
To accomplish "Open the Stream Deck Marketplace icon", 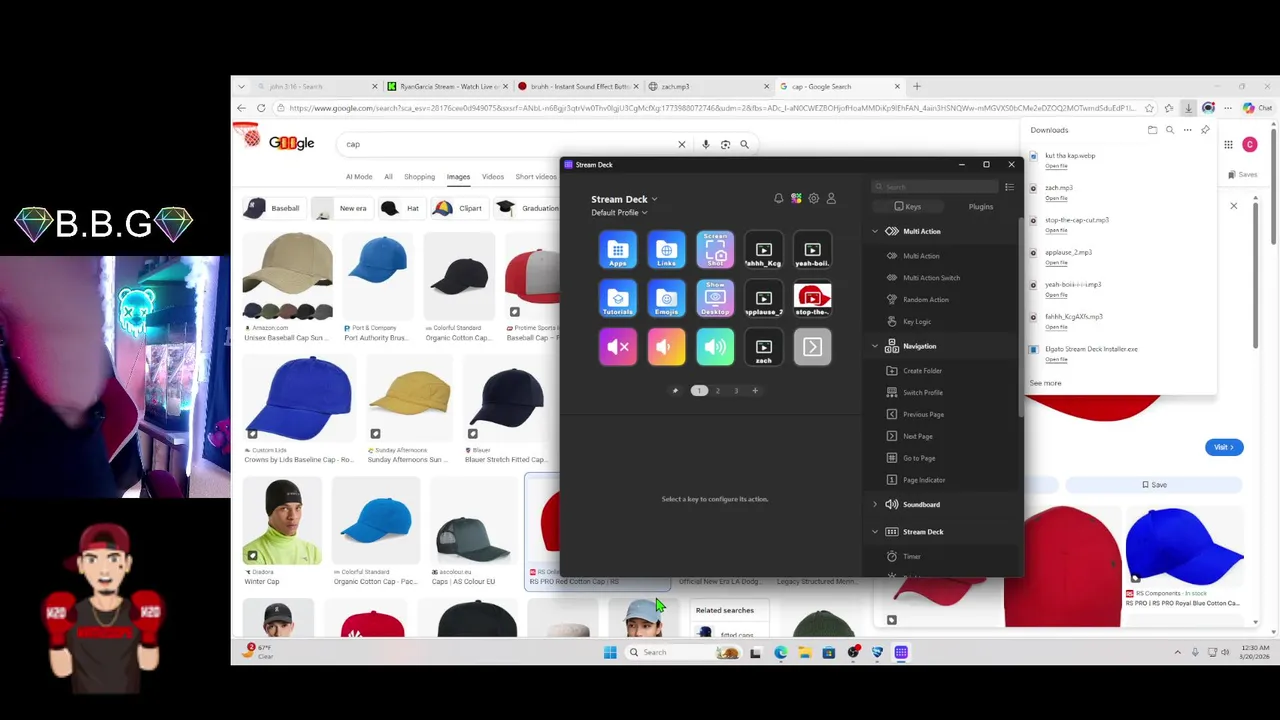I will pyautogui.click(x=796, y=198).
